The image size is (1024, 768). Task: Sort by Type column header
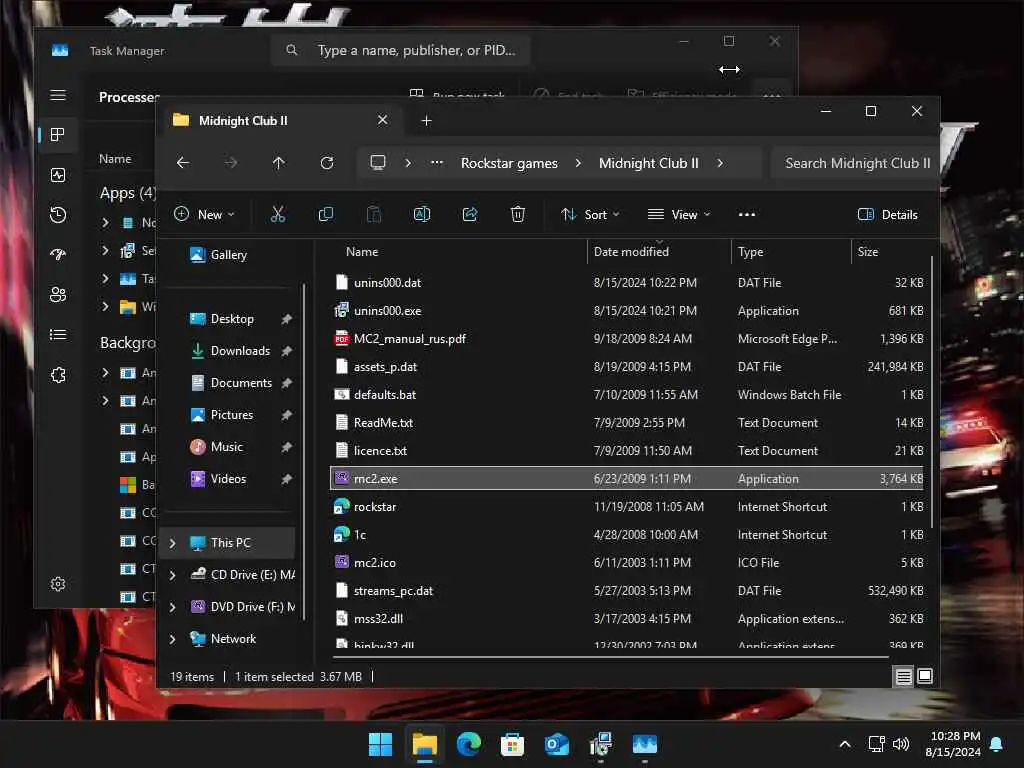tap(791, 251)
